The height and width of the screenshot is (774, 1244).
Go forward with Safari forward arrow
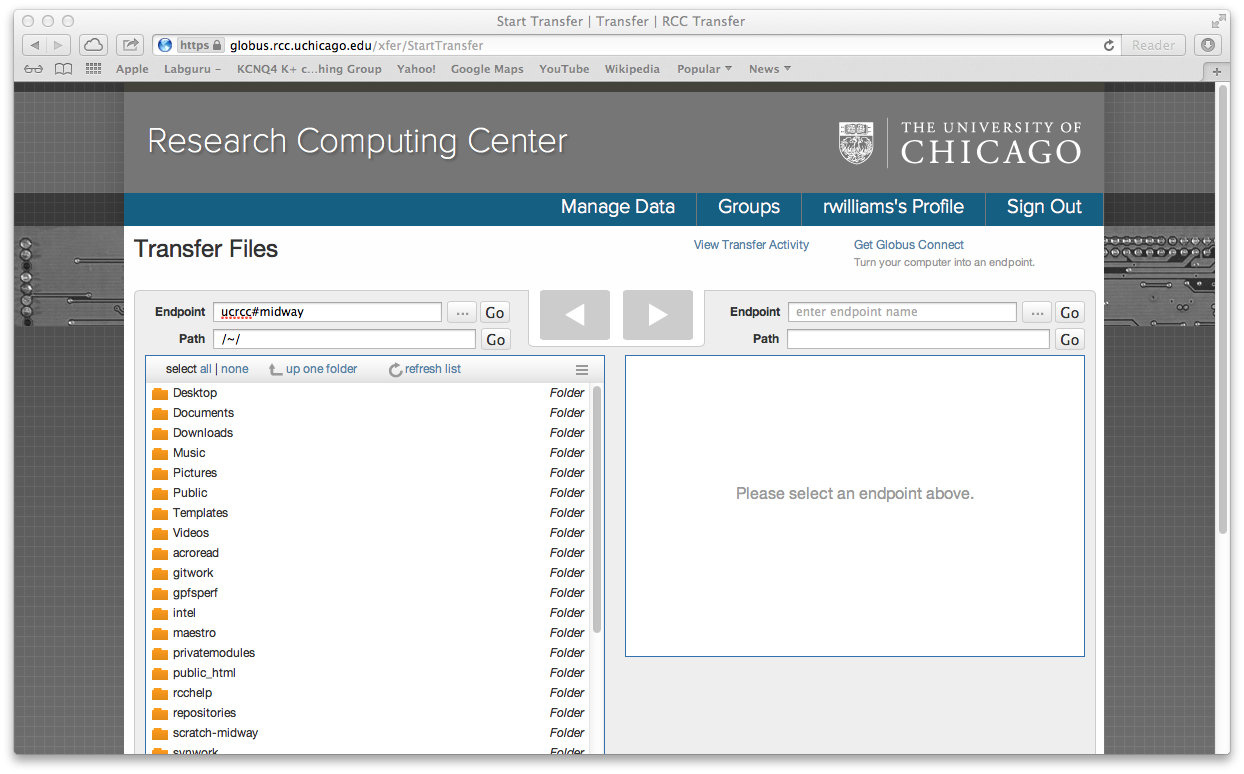59,45
